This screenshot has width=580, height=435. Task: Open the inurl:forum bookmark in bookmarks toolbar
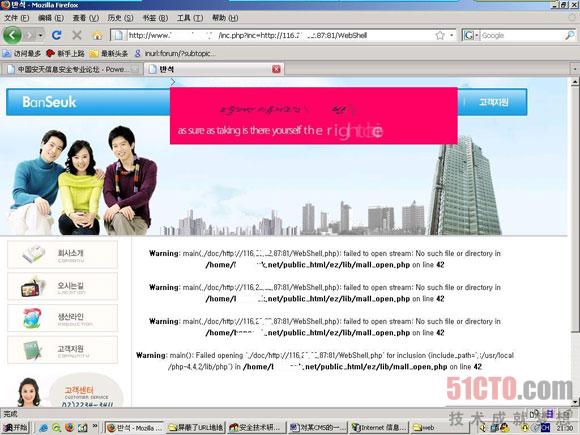pos(175,54)
